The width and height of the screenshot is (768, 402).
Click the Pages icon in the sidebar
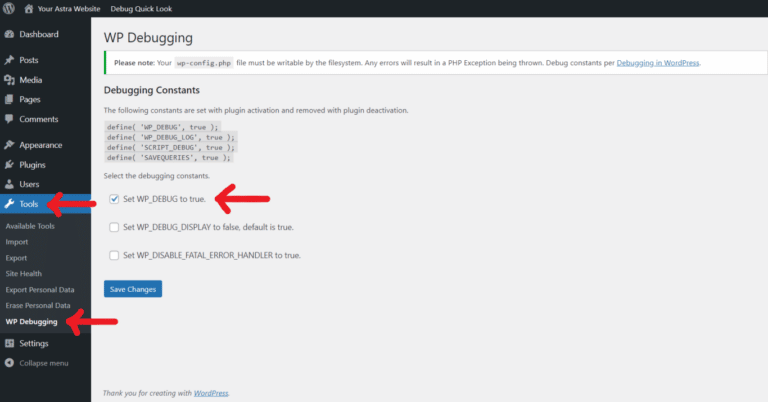9,99
